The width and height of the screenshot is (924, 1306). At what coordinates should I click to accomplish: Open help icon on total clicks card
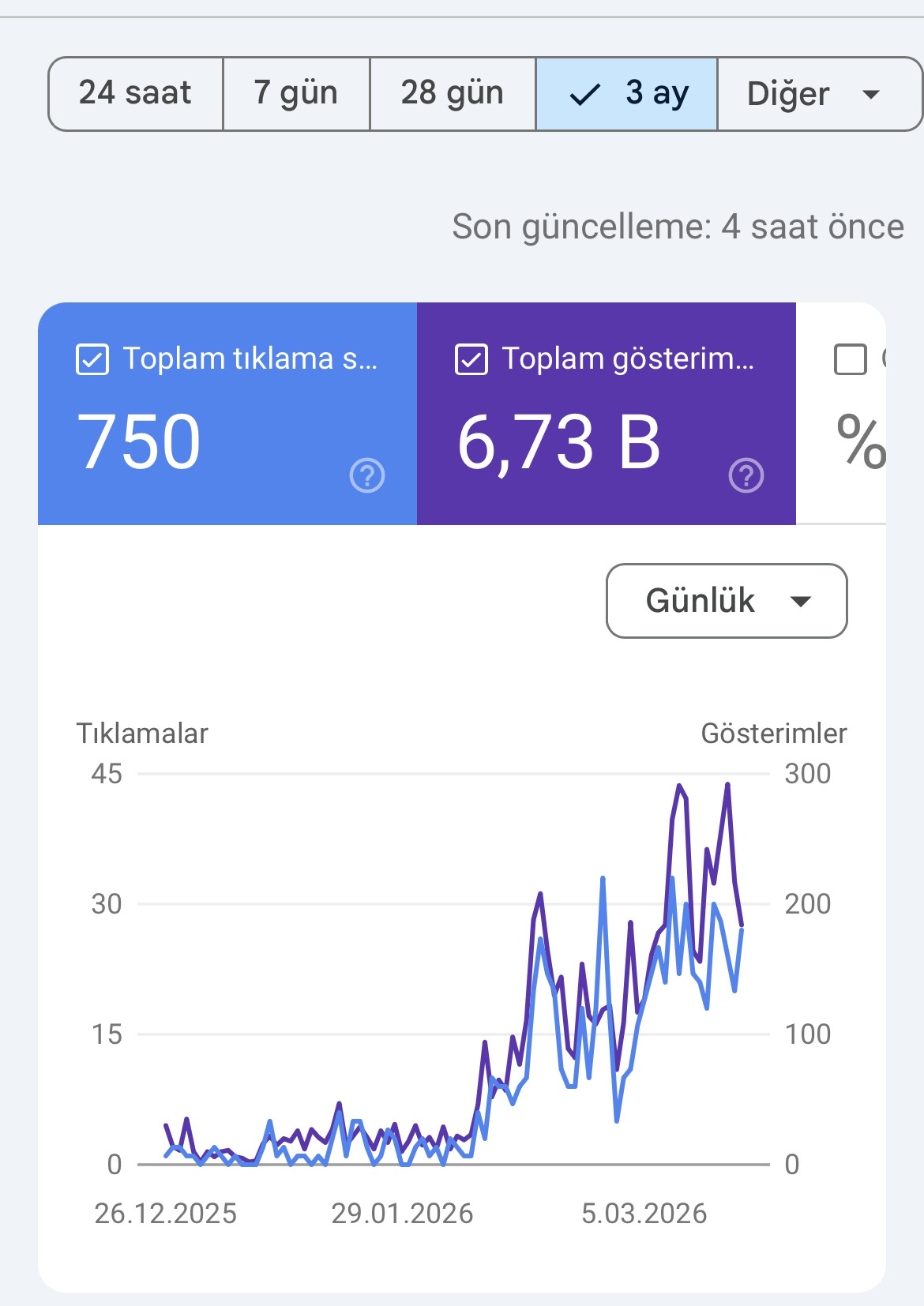(367, 475)
